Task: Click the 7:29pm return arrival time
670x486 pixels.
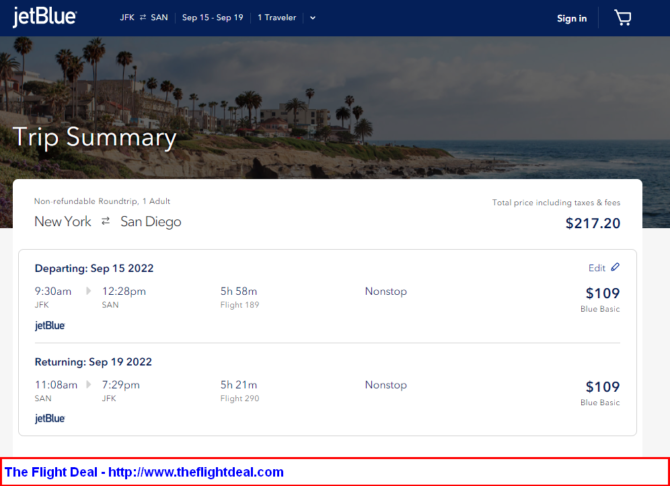Action: [120, 385]
